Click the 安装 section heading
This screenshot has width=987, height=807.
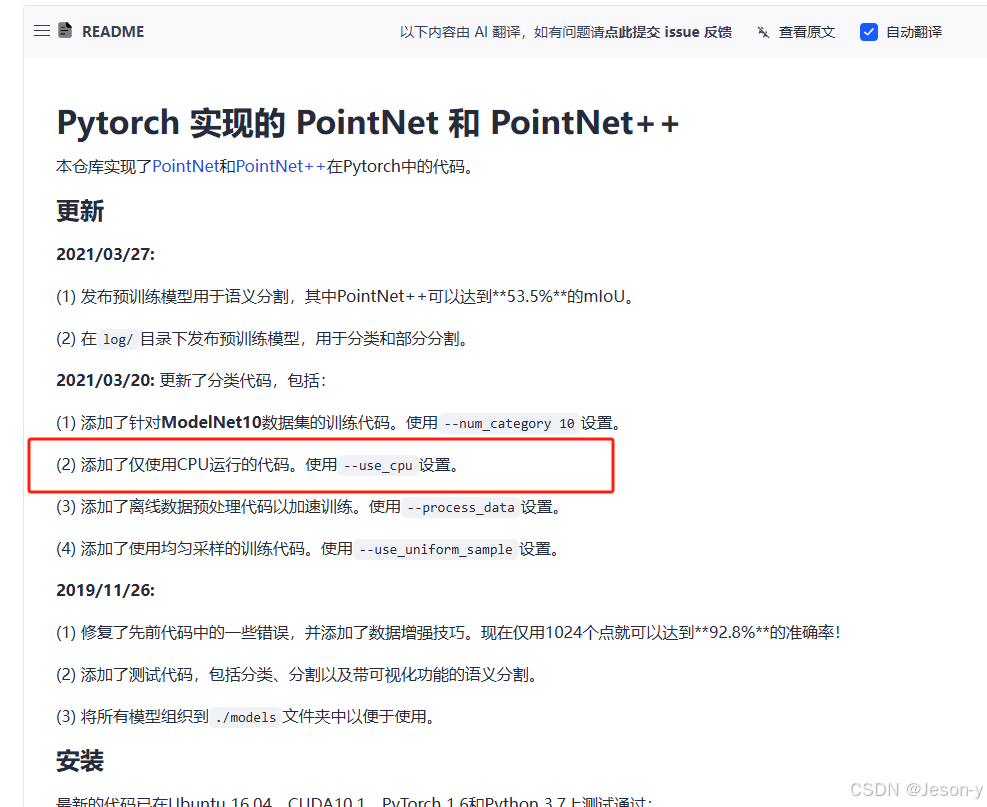(x=80, y=761)
